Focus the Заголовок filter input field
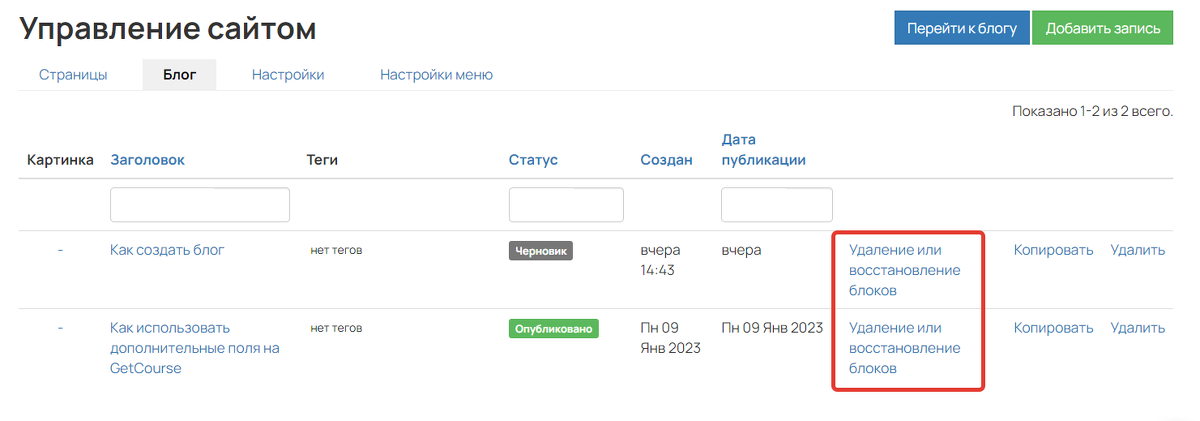The image size is (1200, 421). point(200,205)
